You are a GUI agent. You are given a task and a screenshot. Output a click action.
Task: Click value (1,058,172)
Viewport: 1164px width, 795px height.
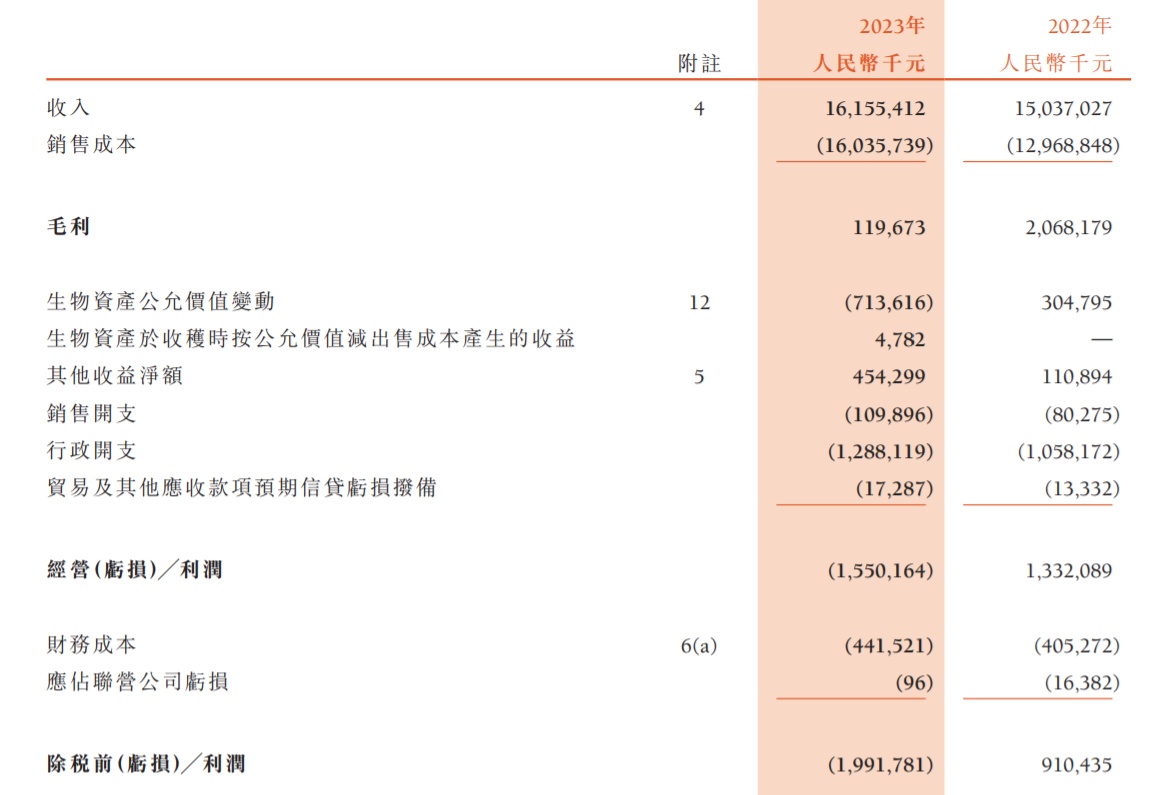click(1068, 452)
